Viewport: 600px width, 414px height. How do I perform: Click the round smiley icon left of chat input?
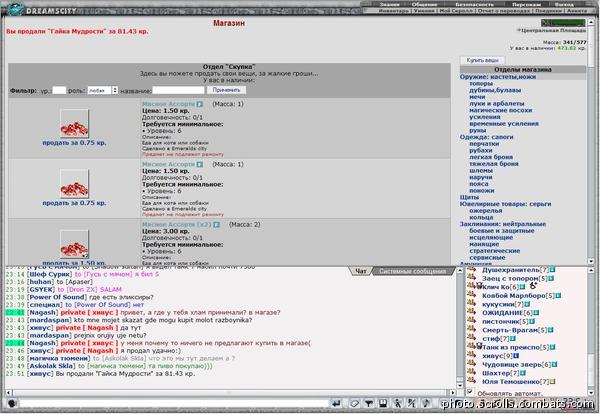pos(12,403)
